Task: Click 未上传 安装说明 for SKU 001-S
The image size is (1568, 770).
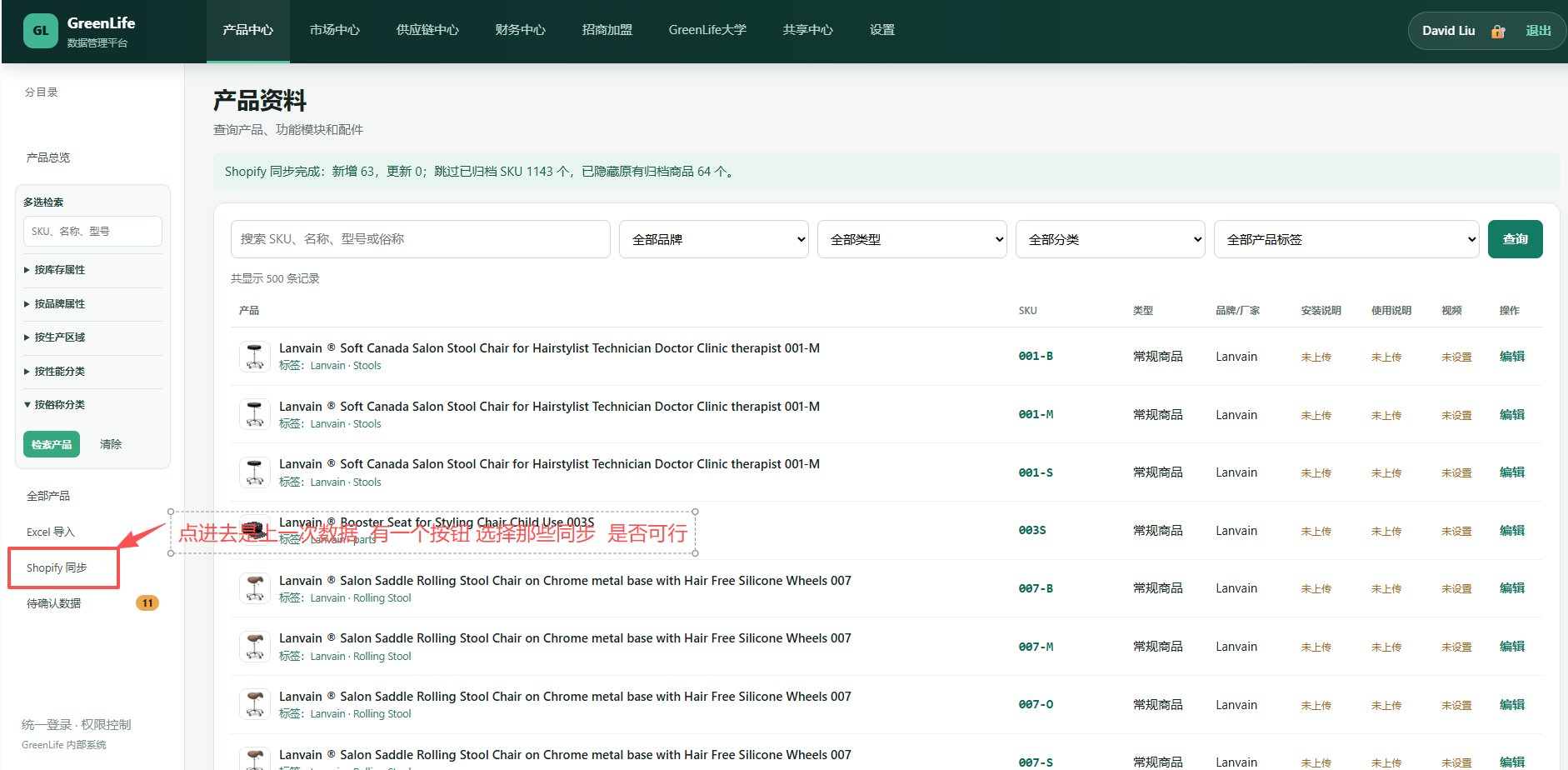Action: 1316,472
